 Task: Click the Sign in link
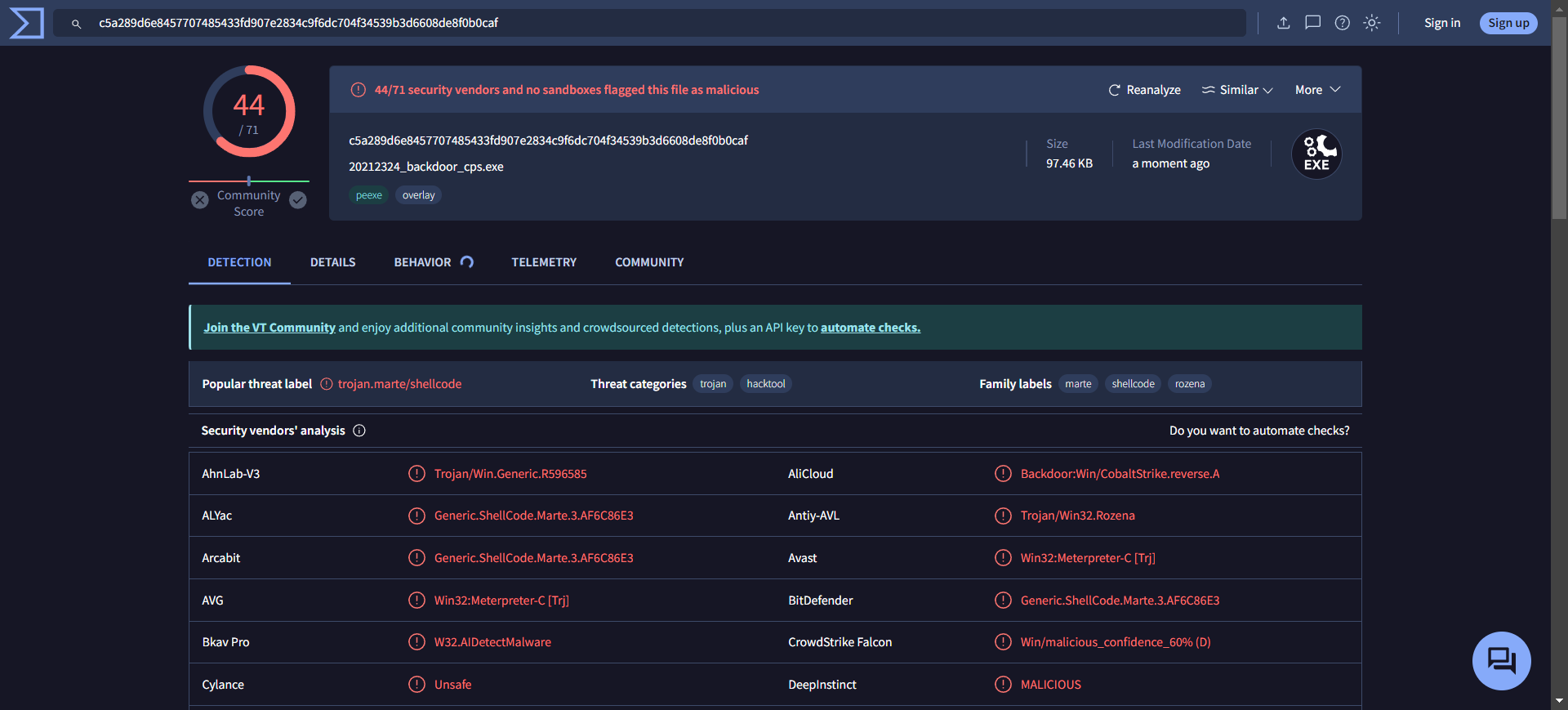1442,23
